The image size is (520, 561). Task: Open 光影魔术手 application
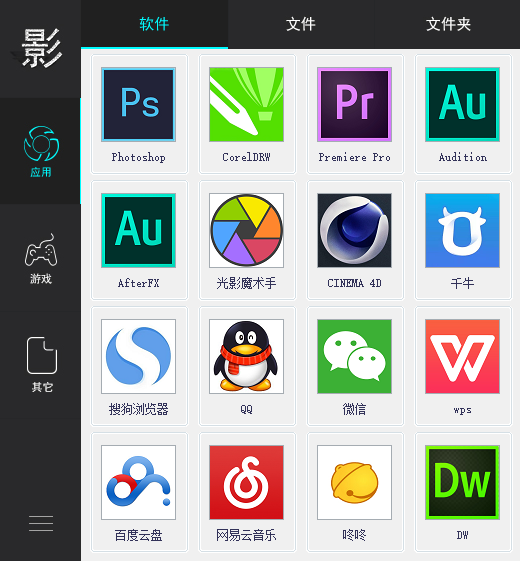(x=247, y=230)
